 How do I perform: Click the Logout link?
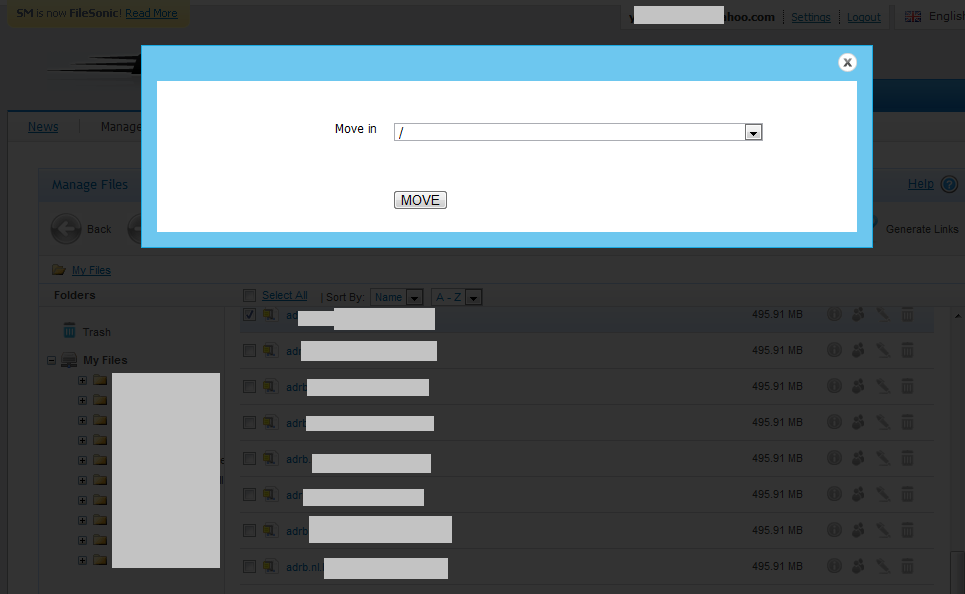tap(863, 17)
